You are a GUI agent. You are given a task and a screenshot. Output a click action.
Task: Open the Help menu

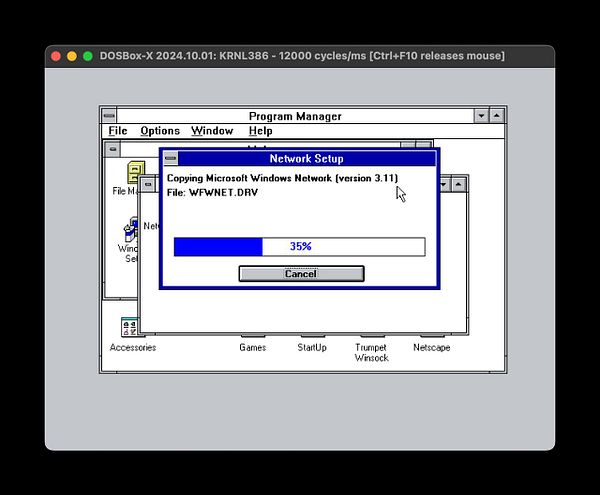261,131
